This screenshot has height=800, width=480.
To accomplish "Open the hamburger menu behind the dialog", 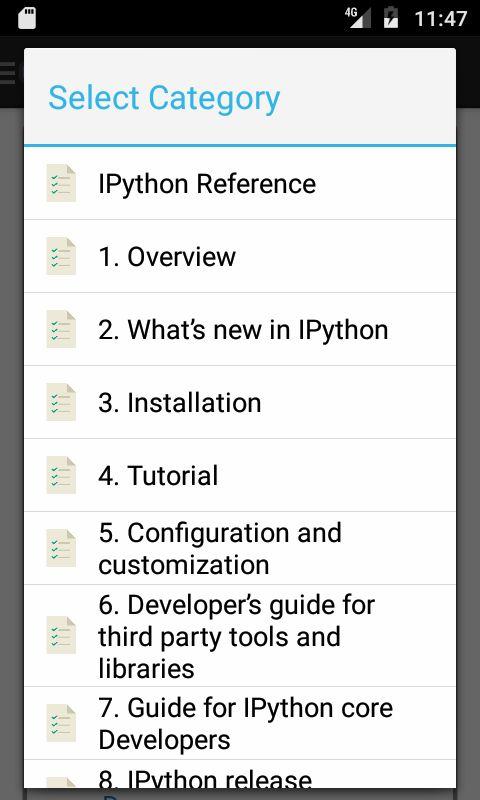I will pyautogui.click(x=9, y=72).
